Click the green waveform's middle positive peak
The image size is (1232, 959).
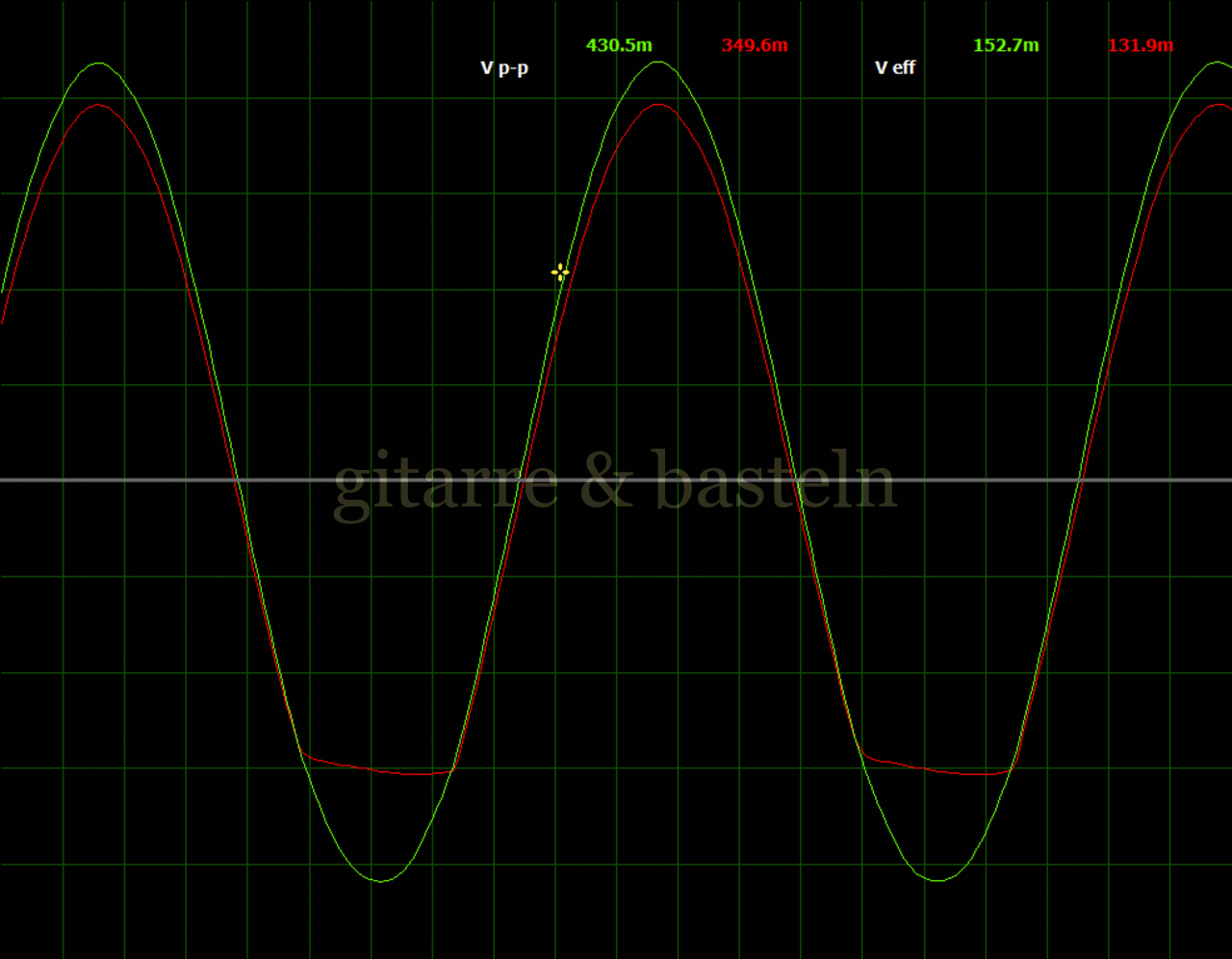pos(657,63)
